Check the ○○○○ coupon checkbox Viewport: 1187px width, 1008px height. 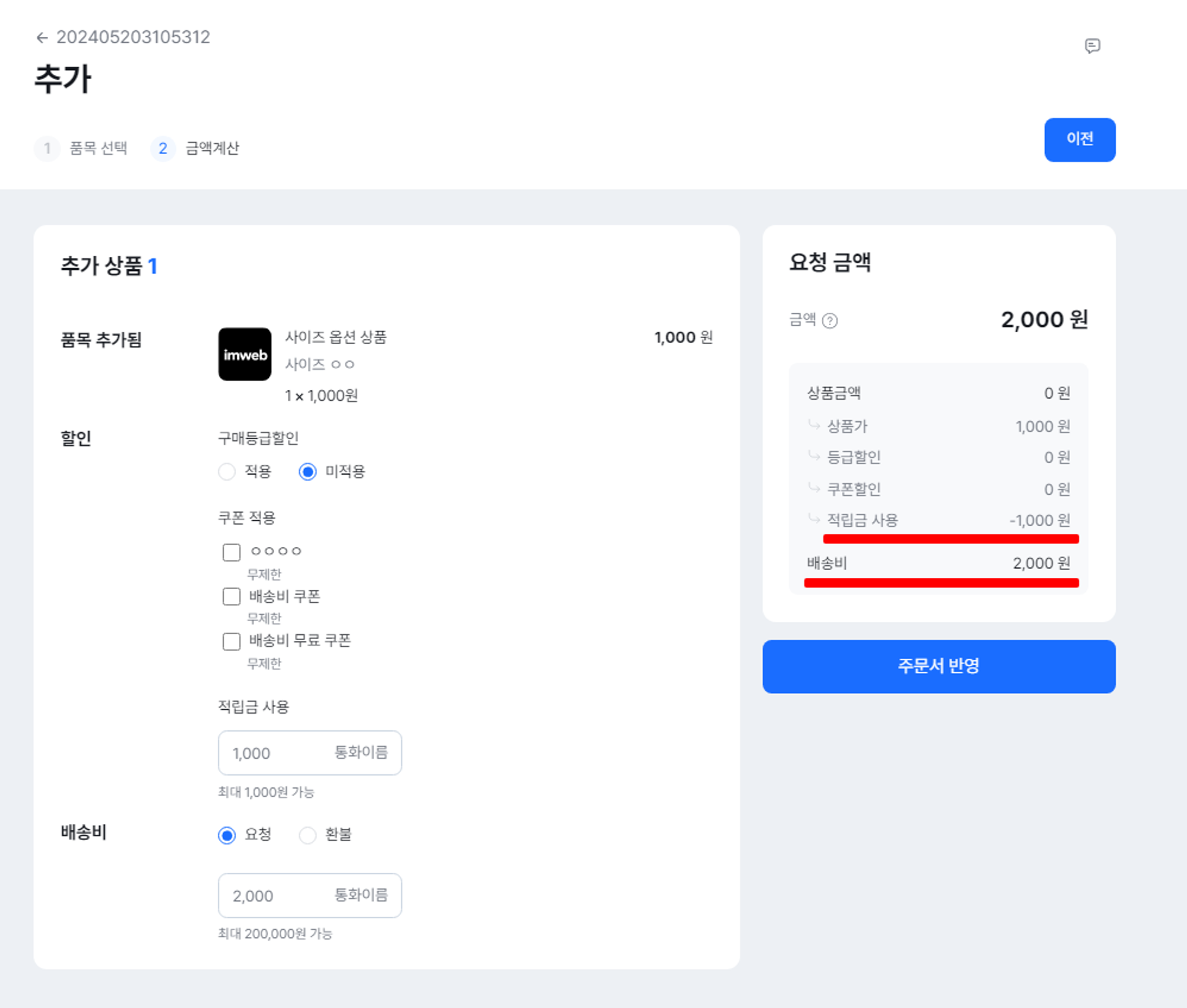tap(231, 552)
